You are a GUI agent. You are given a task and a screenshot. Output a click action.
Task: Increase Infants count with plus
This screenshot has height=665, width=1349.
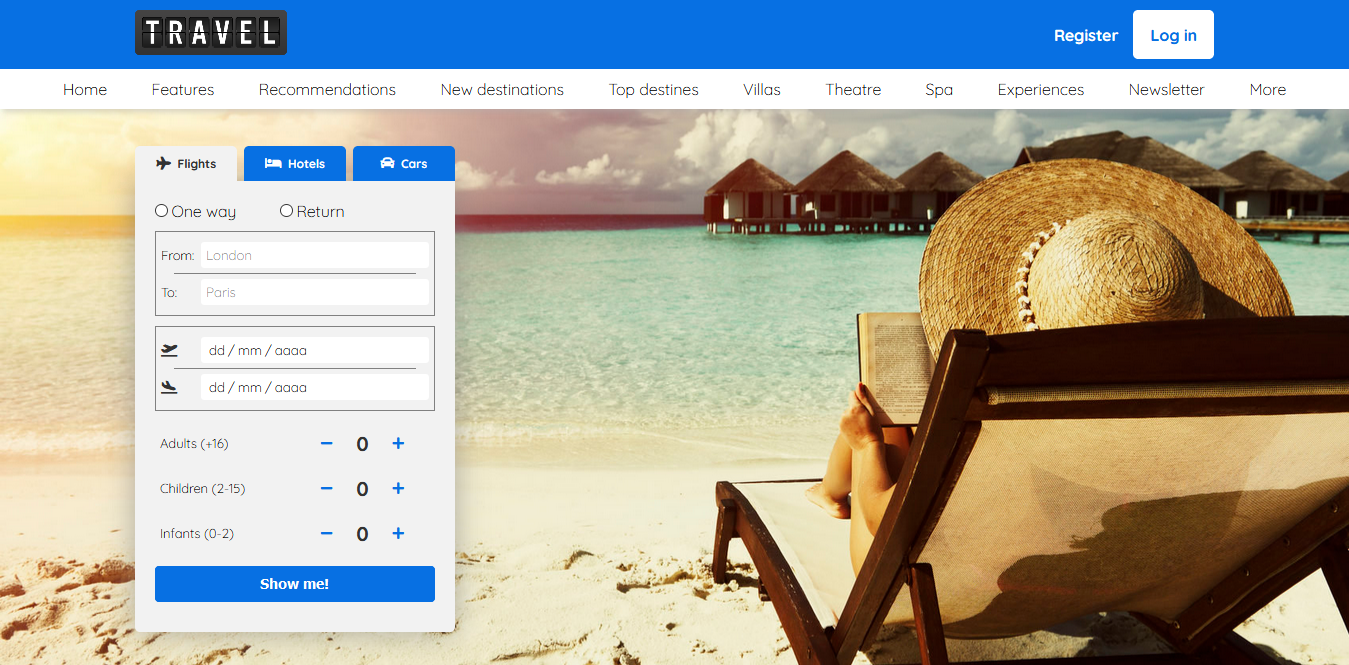point(398,533)
